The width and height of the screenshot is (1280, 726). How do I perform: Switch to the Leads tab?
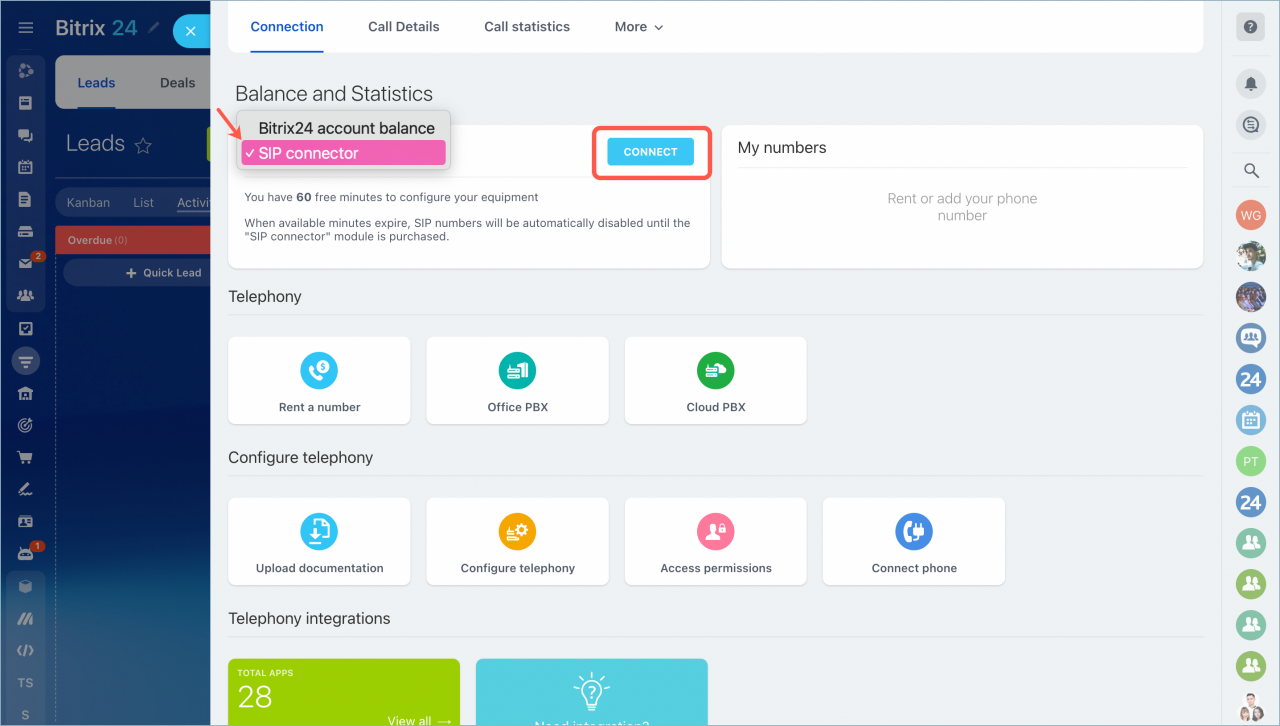click(x=96, y=83)
